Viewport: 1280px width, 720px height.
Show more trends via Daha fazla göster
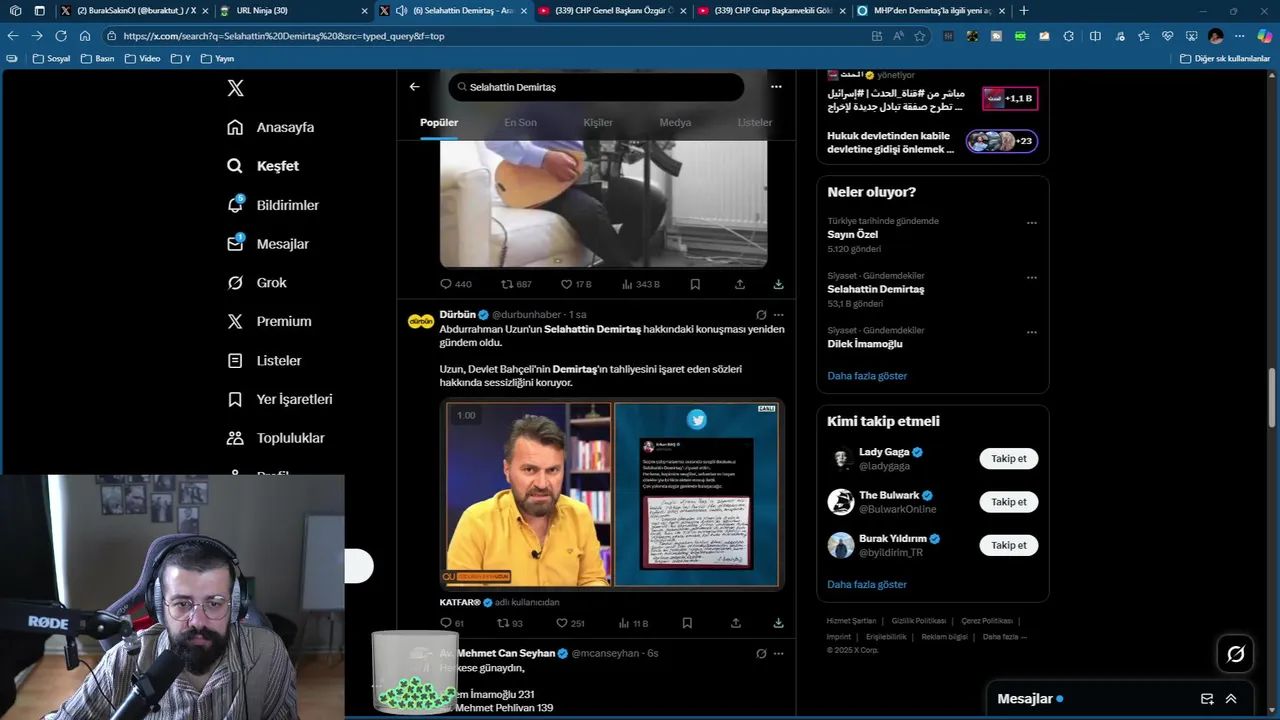point(867,376)
